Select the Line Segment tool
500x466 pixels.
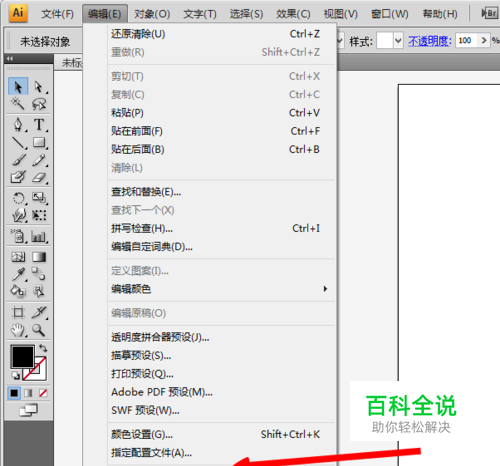pyautogui.click(x=18, y=143)
